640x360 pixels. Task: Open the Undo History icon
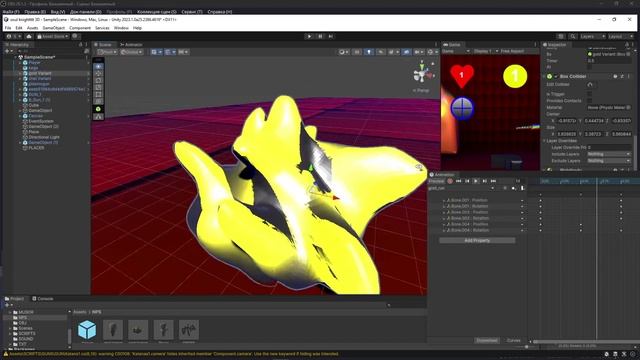click(x=561, y=36)
